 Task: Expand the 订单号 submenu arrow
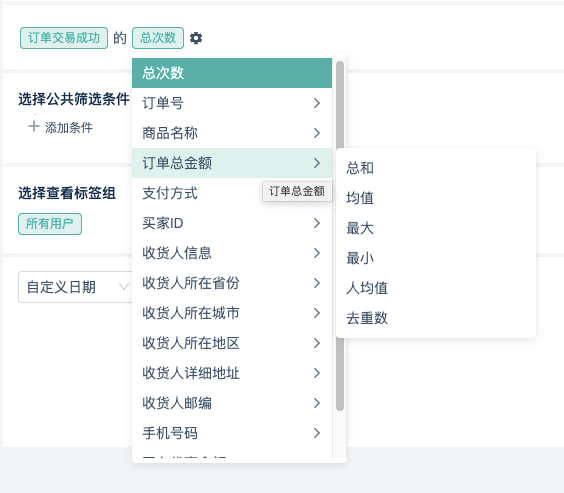click(x=317, y=103)
